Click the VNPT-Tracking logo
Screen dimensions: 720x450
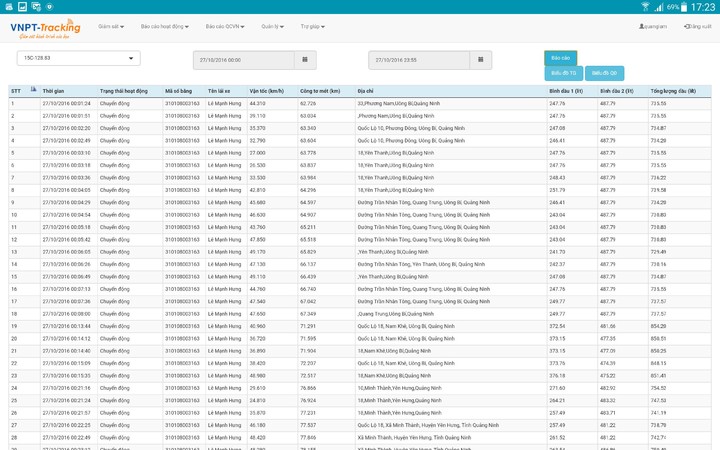pos(45,29)
